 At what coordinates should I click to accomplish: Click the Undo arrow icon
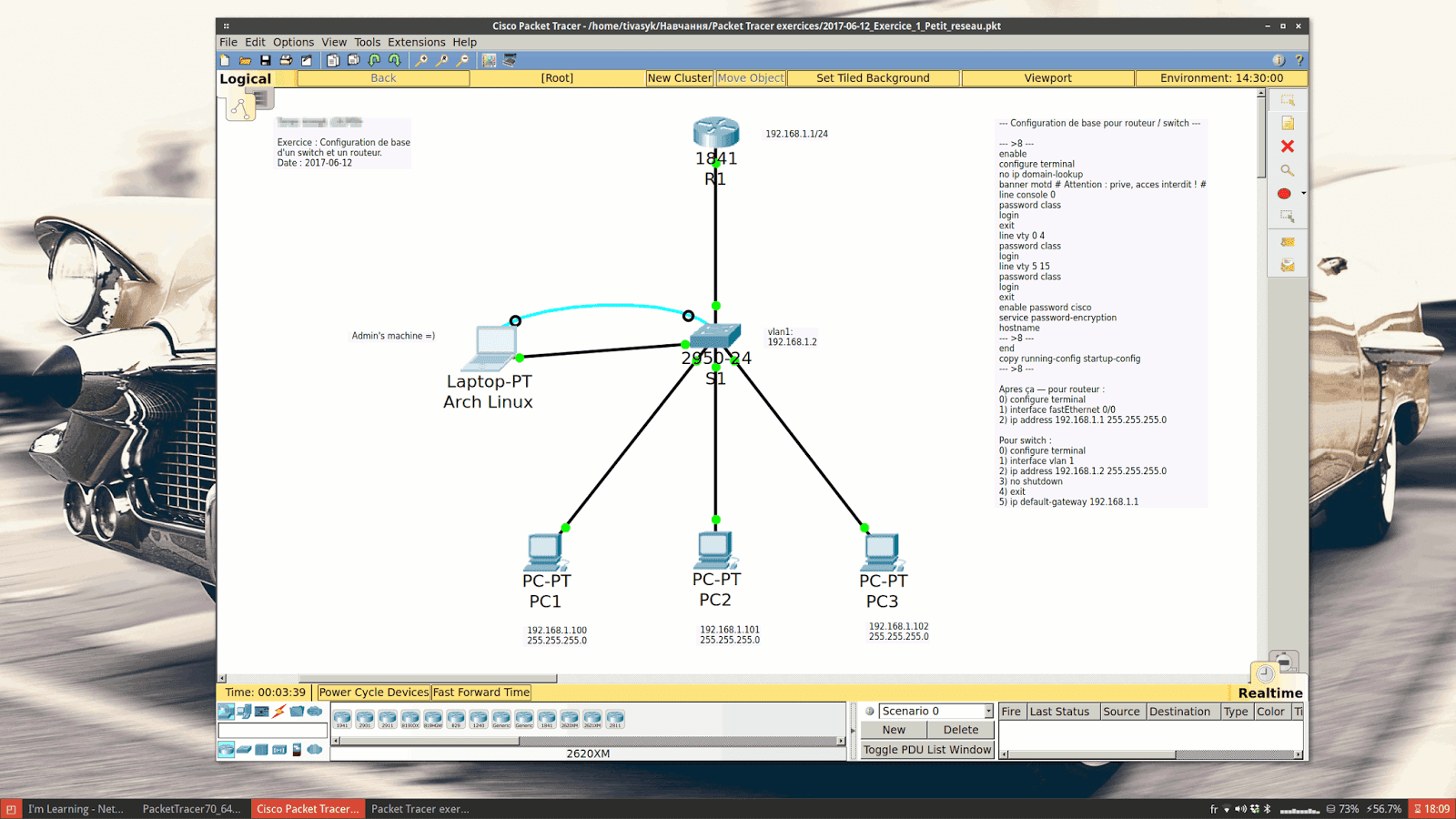(374, 60)
